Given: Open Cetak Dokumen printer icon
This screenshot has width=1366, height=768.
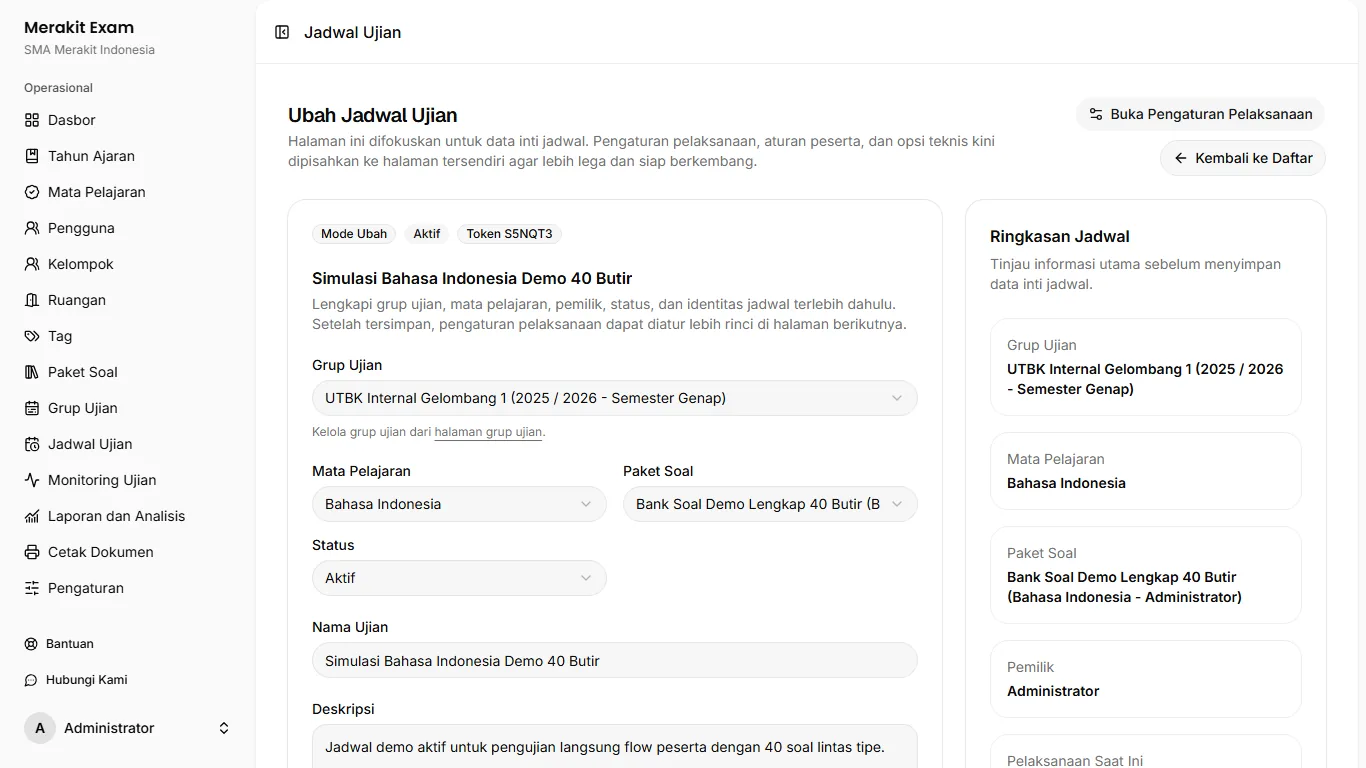Looking at the screenshot, I should 32,552.
